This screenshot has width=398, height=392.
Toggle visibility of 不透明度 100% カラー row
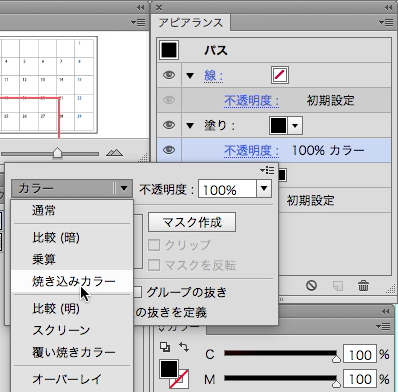tap(169, 150)
